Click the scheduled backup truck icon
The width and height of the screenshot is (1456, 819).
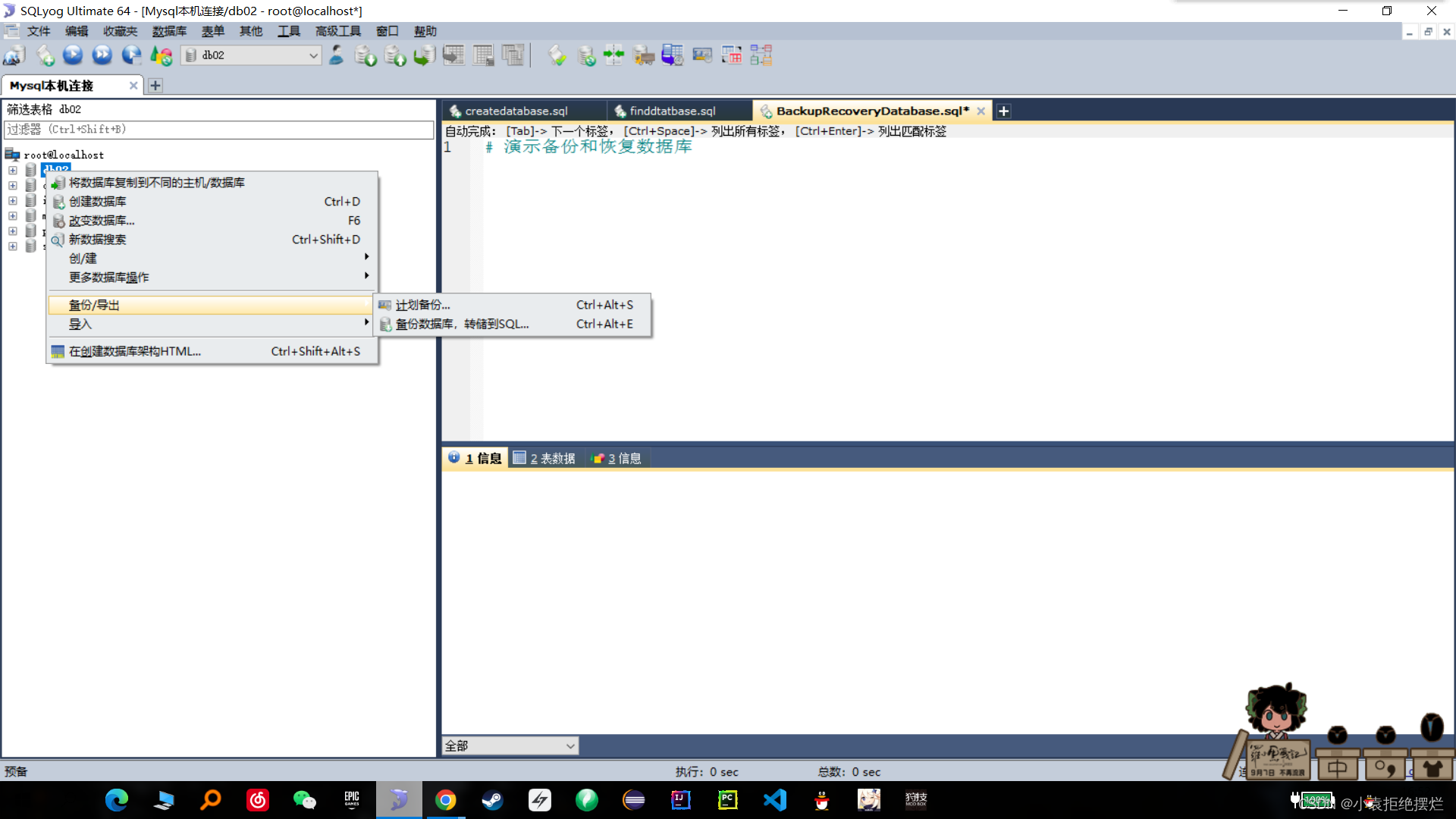pos(644,55)
